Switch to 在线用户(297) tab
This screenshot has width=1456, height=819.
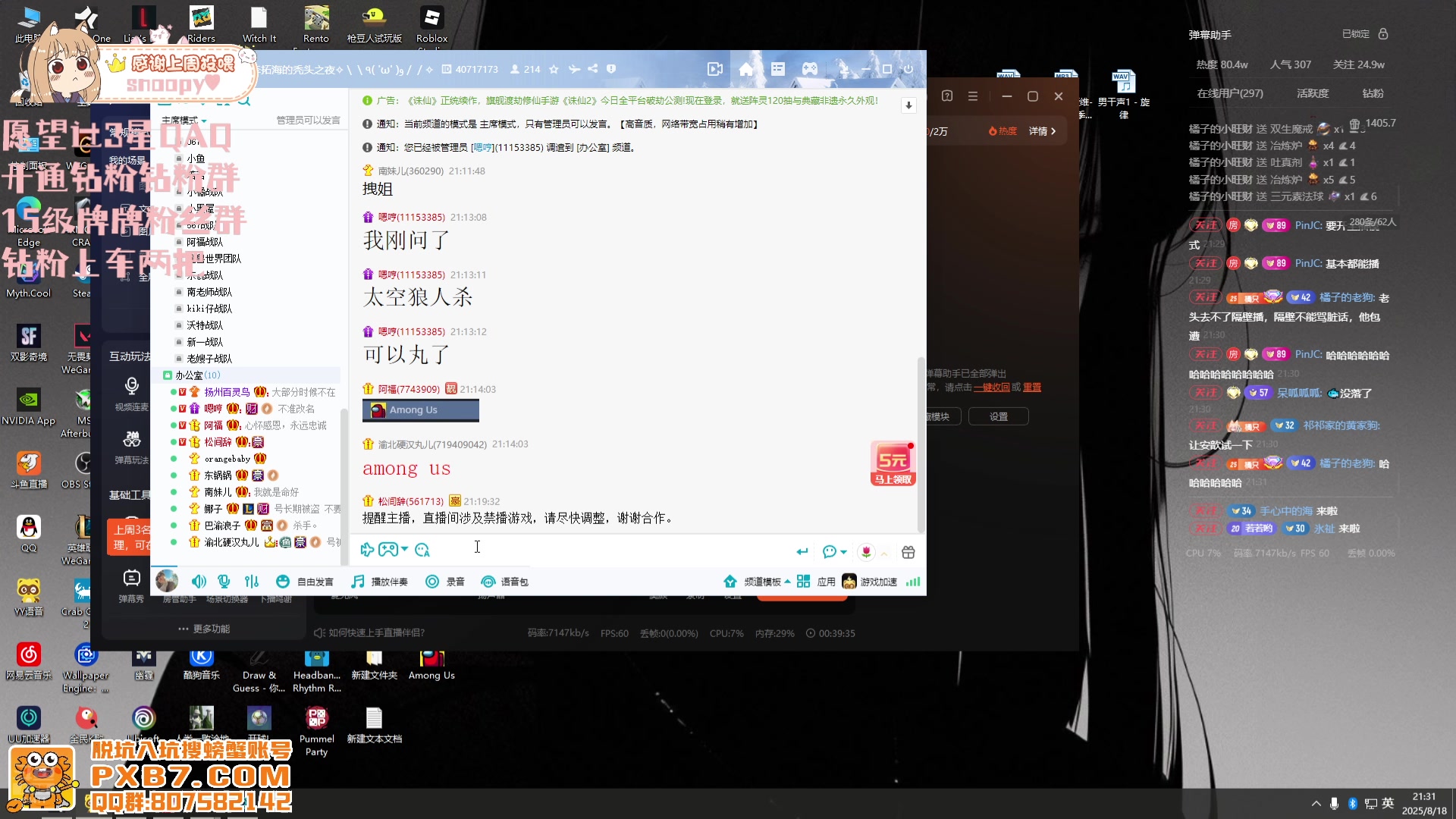point(1230,93)
